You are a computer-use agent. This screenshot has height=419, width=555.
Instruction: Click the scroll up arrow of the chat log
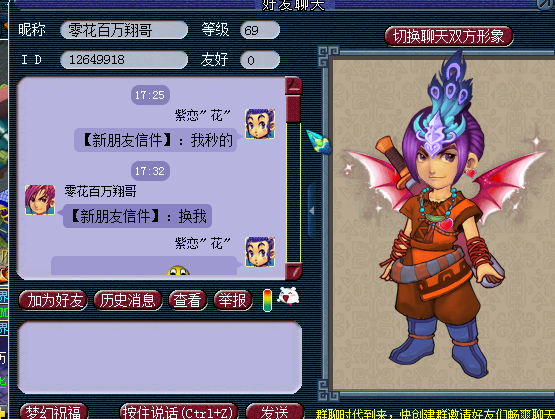[x=293, y=85]
